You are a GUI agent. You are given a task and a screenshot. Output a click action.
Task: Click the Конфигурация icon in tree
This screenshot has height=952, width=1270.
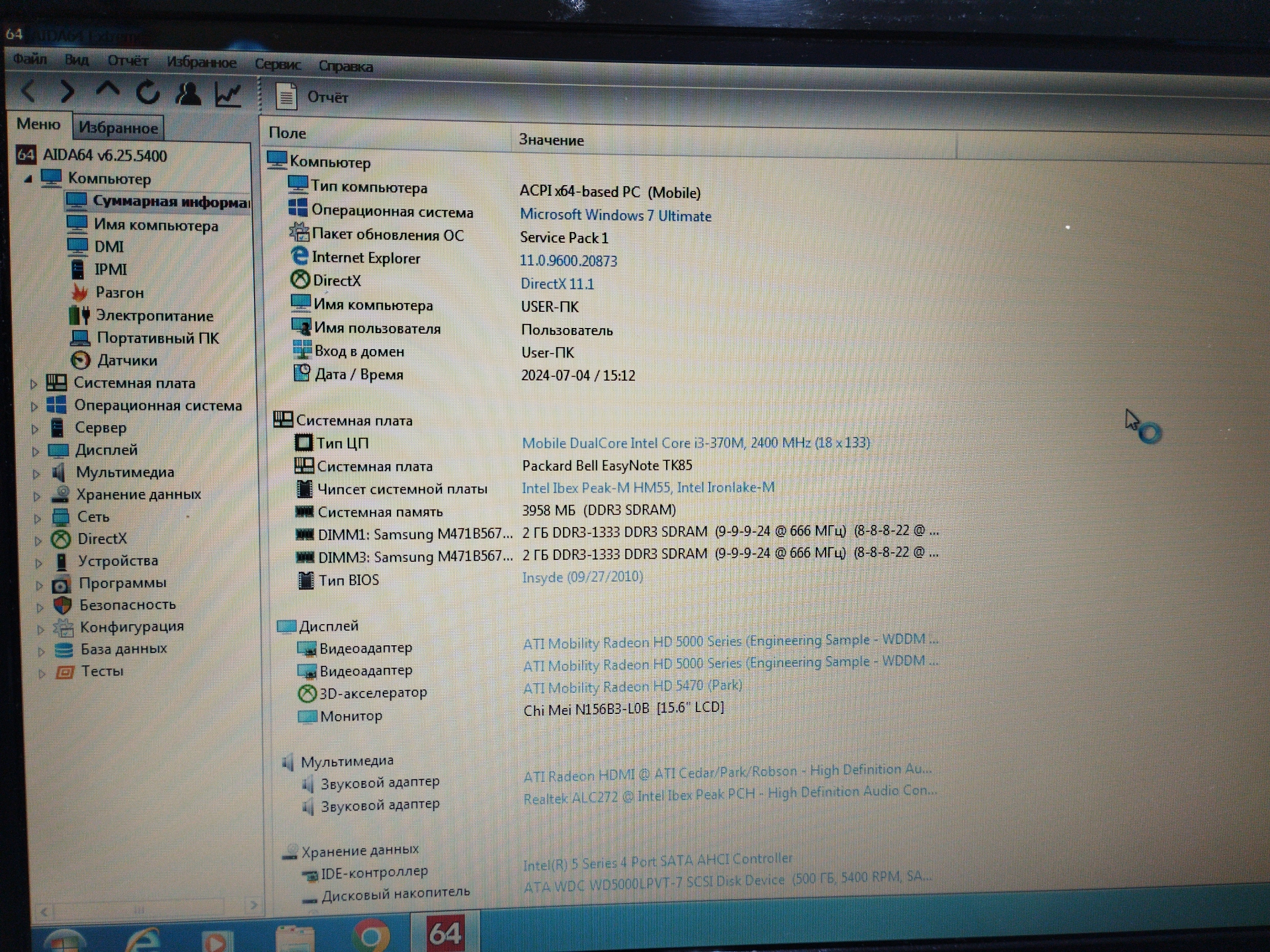click(63, 627)
